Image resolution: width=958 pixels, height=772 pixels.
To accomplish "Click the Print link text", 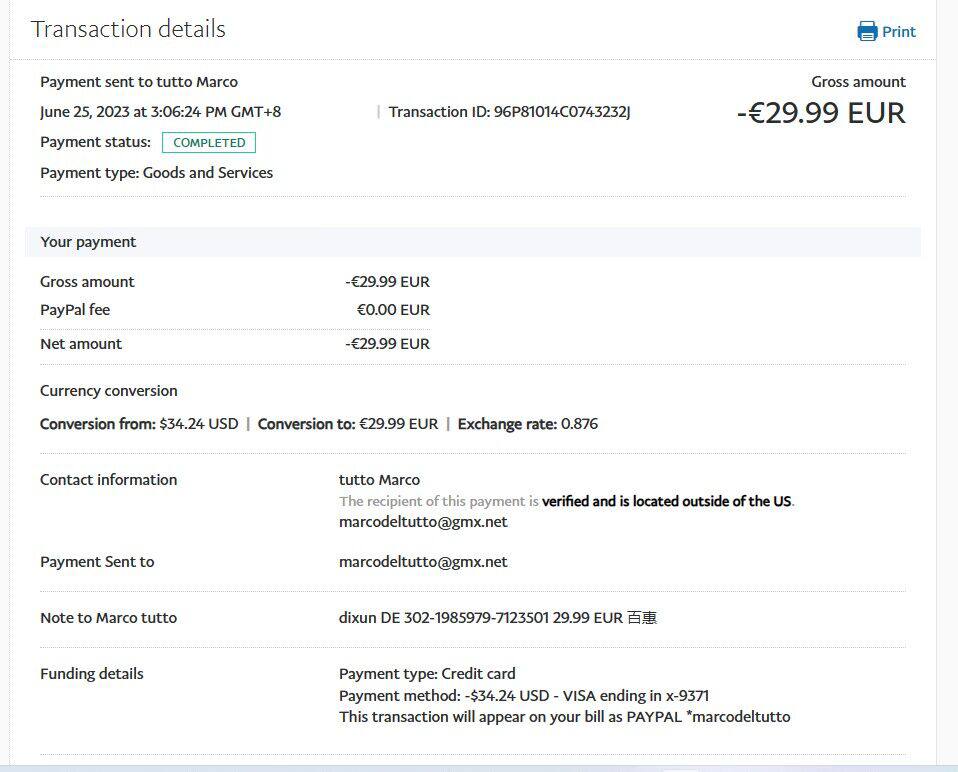I will tap(898, 31).
